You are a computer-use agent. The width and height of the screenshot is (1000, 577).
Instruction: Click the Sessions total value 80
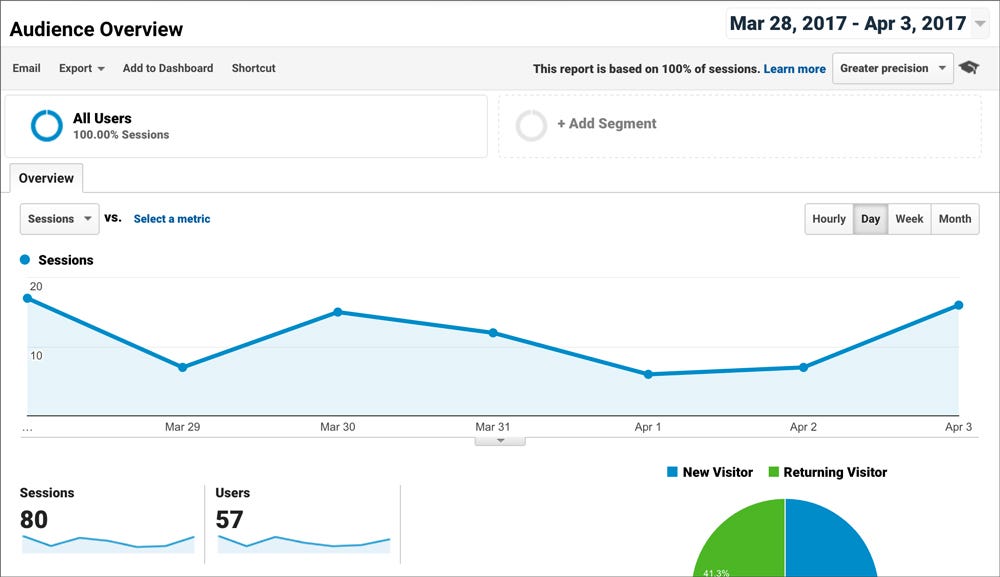tap(34, 520)
